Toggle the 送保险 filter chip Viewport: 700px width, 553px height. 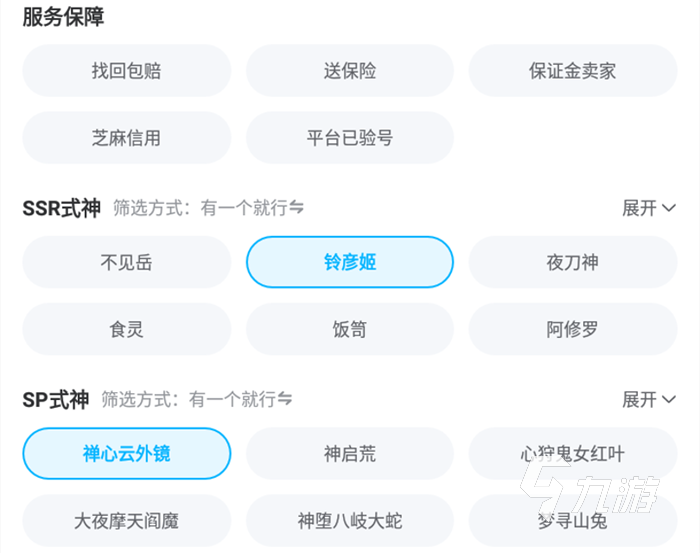point(349,71)
